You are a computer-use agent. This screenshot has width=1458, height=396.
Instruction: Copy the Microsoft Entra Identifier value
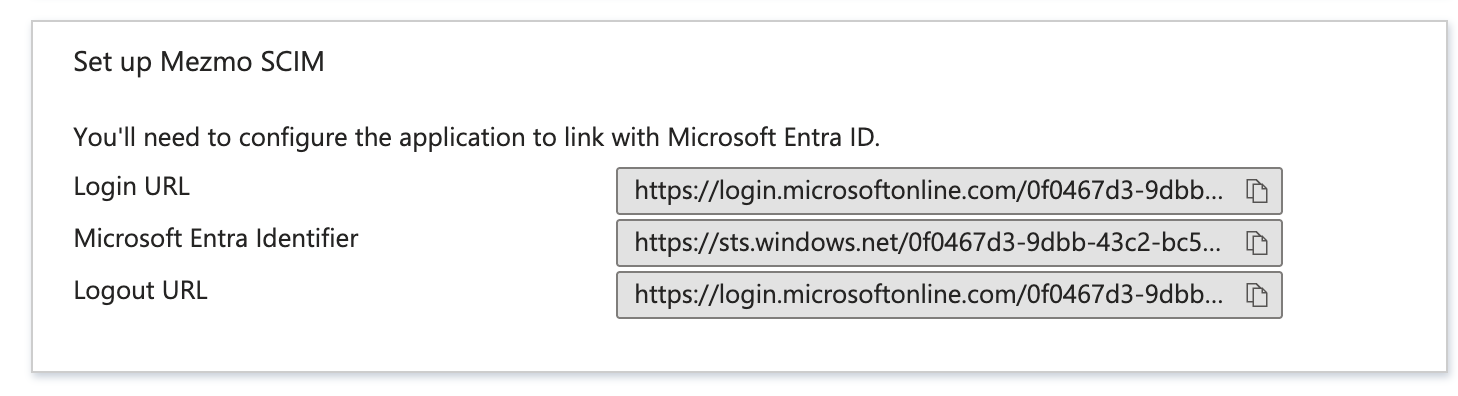1256,243
